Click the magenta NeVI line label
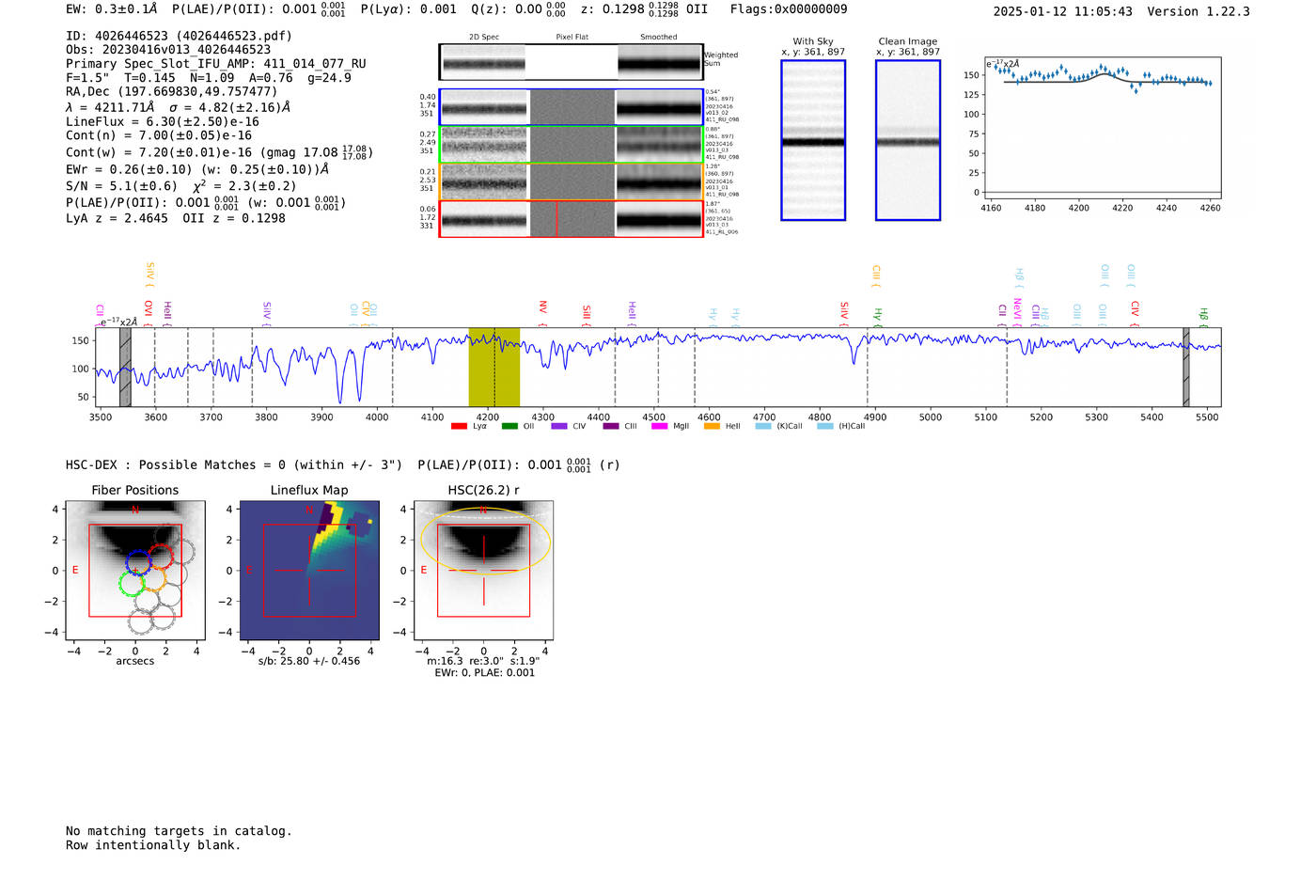This screenshot has height=896, width=1316. coord(1017,312)
